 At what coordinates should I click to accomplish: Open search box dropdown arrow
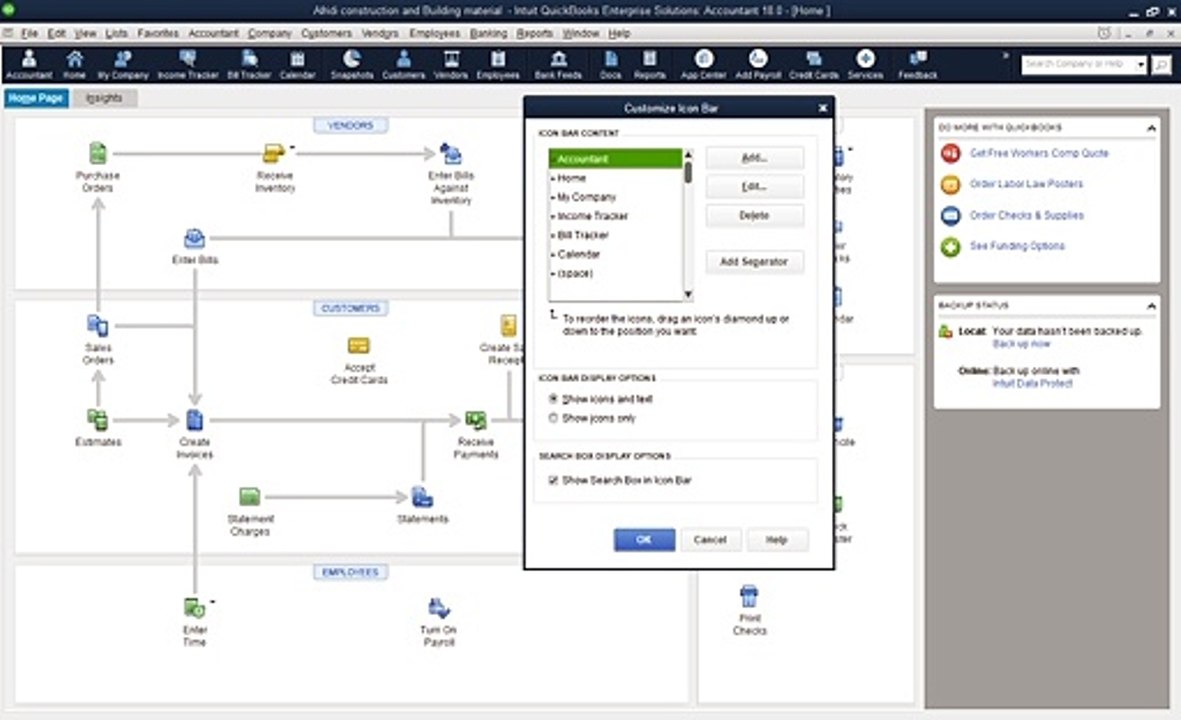point(1141,65)
